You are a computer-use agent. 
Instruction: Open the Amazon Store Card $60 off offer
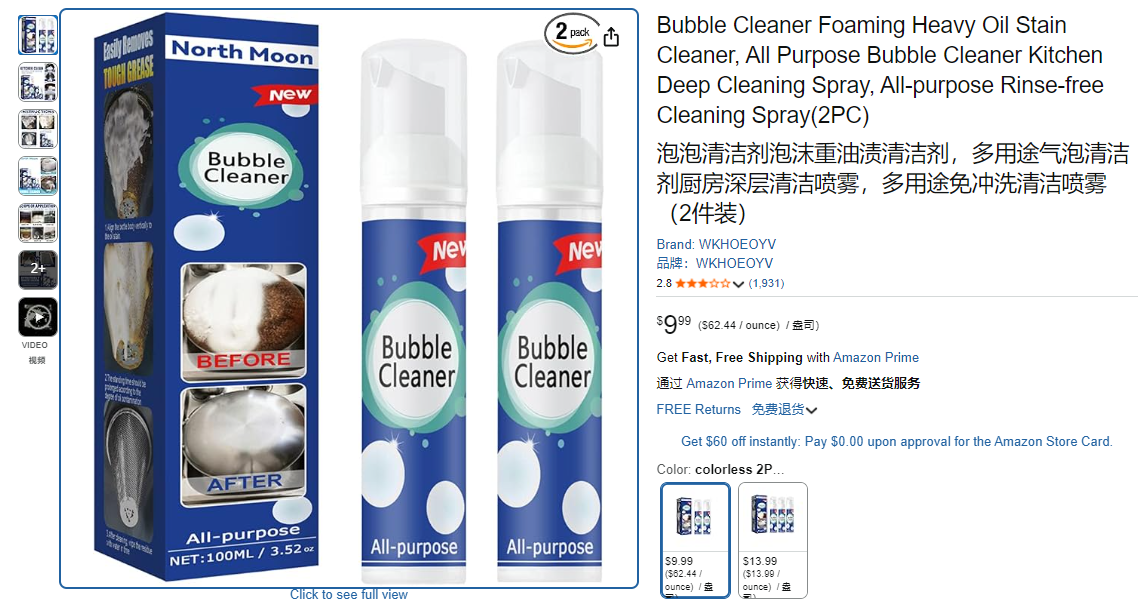[x=896, y=441]
